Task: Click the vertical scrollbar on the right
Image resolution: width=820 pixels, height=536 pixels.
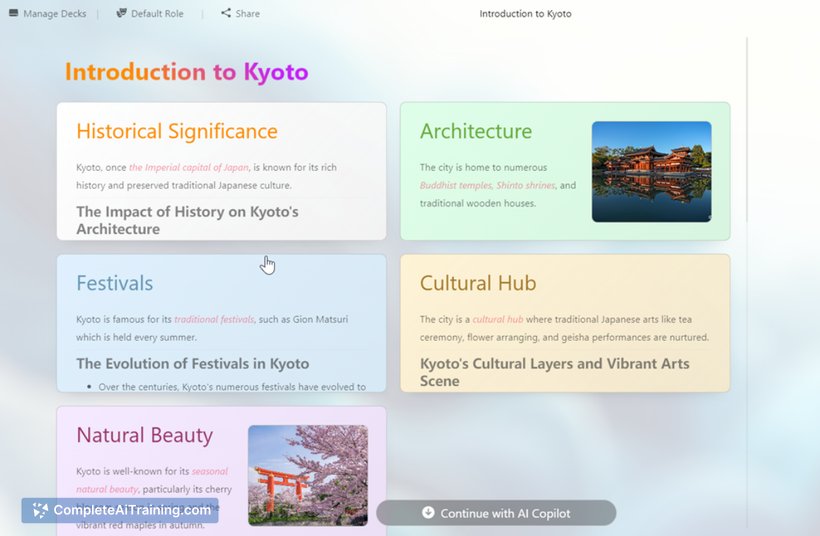Action: coord(747,131)
